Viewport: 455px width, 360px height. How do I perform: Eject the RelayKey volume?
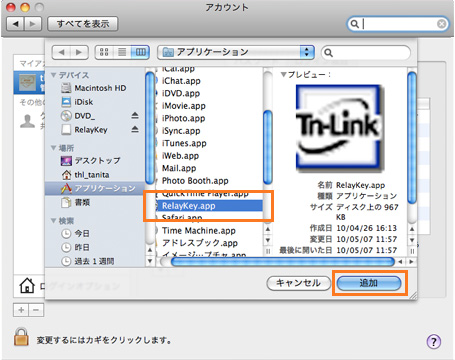(135, 129)
